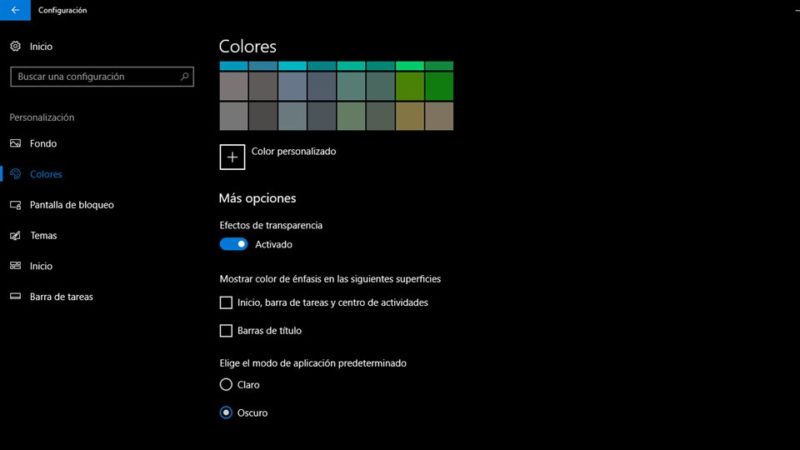Focus the Buscar una configuración field

[x=95, y=76]
